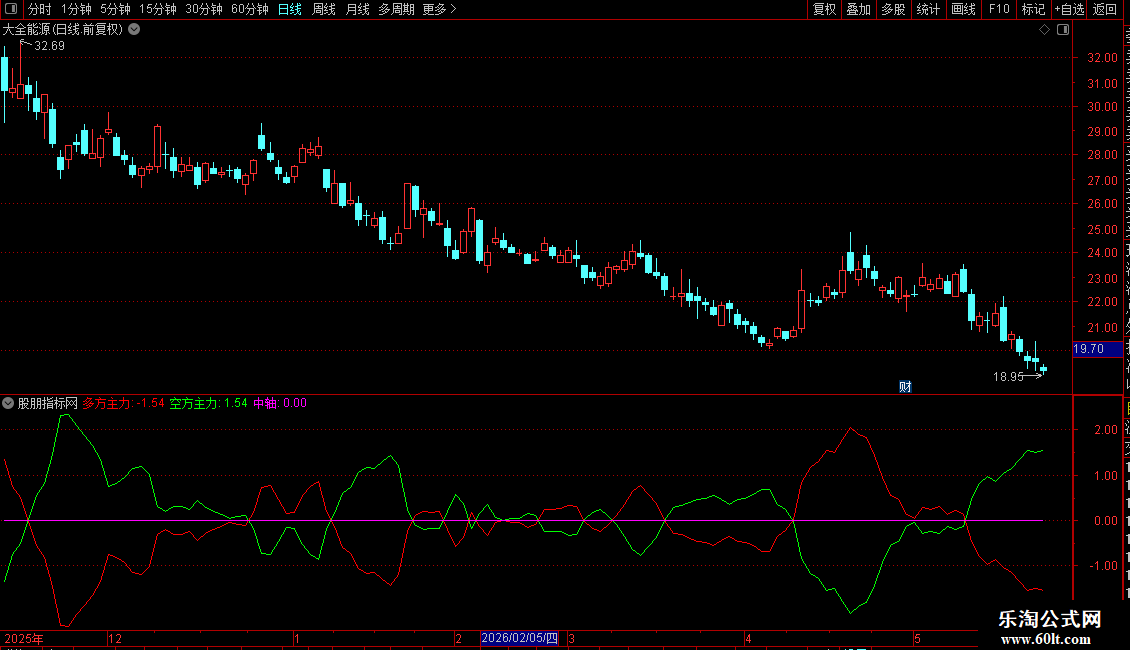Select the 1分钟 period
This screenshot has height=650, width=1130.
pos(76,9)
